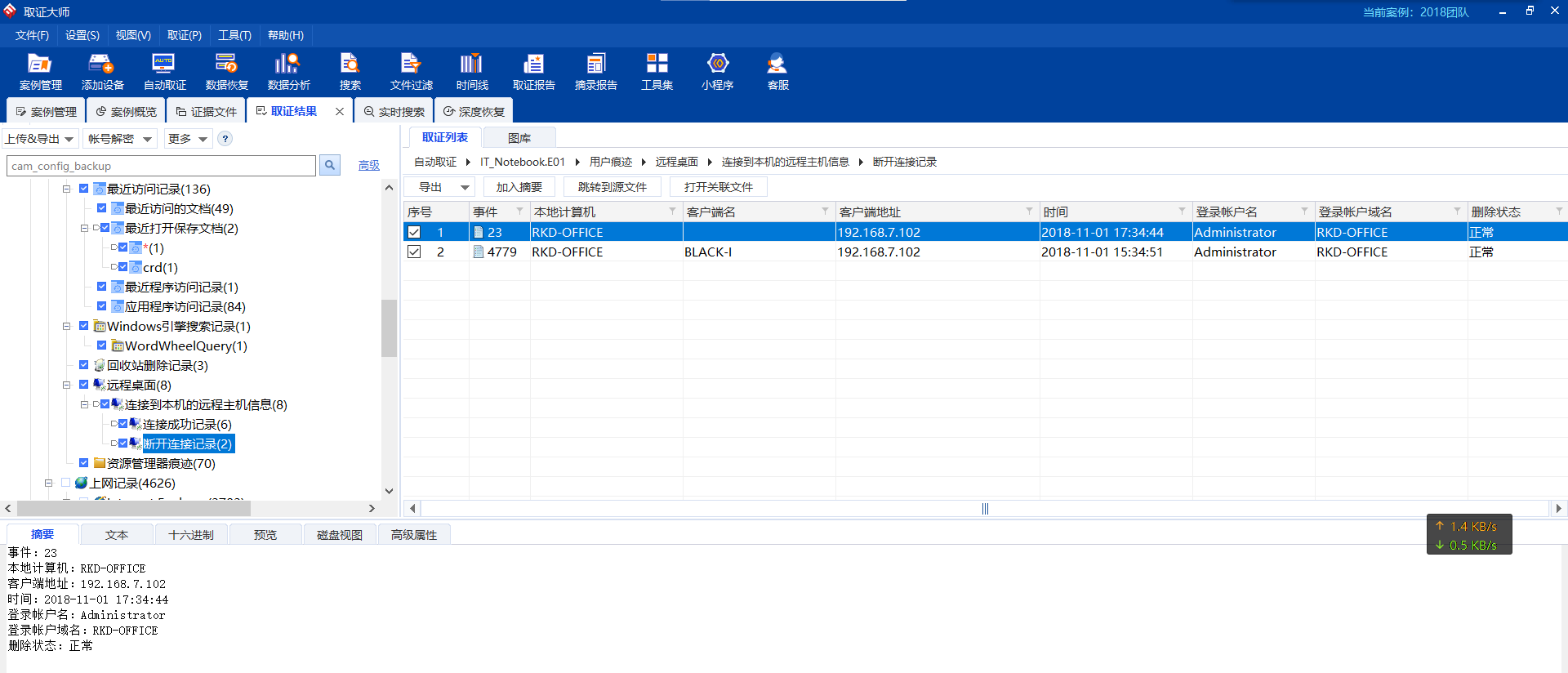Click the tree panel vertical scrollbar thumb

(x=389, y=328)
